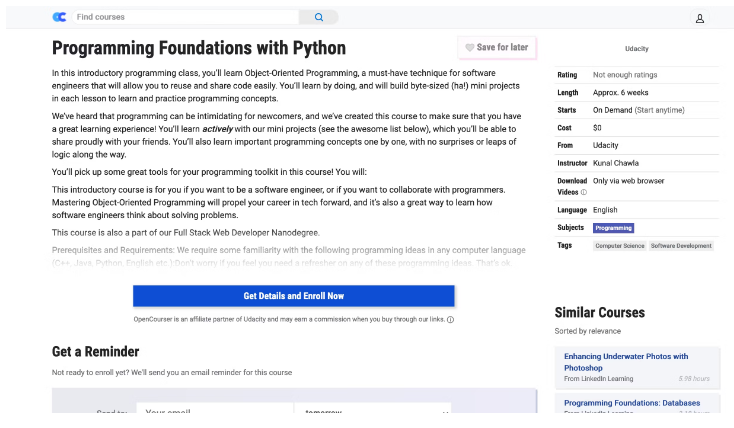Click the Similar Courses heading
Screen dimensions: 734x428
600,312
